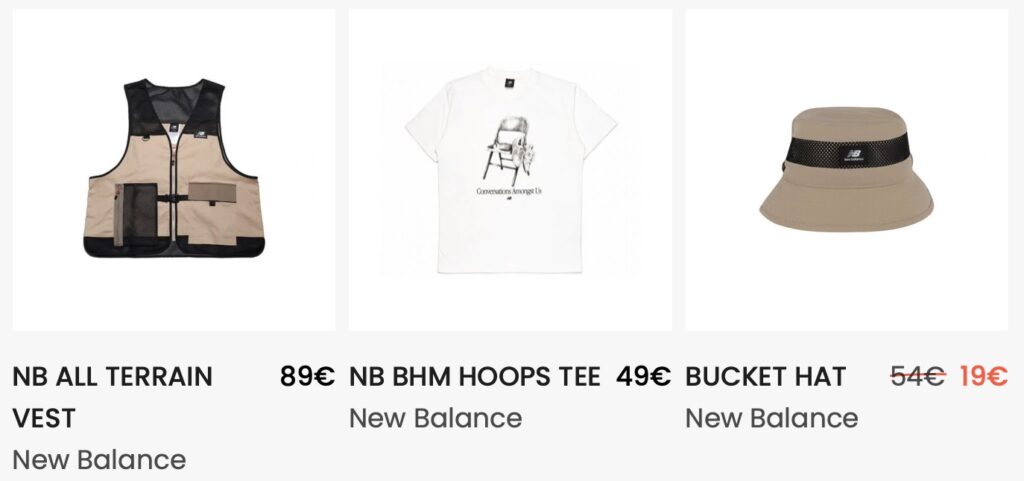1024x481 pixels.
Task: Open New Balance brand link under tee
Action: click(436, 418)
